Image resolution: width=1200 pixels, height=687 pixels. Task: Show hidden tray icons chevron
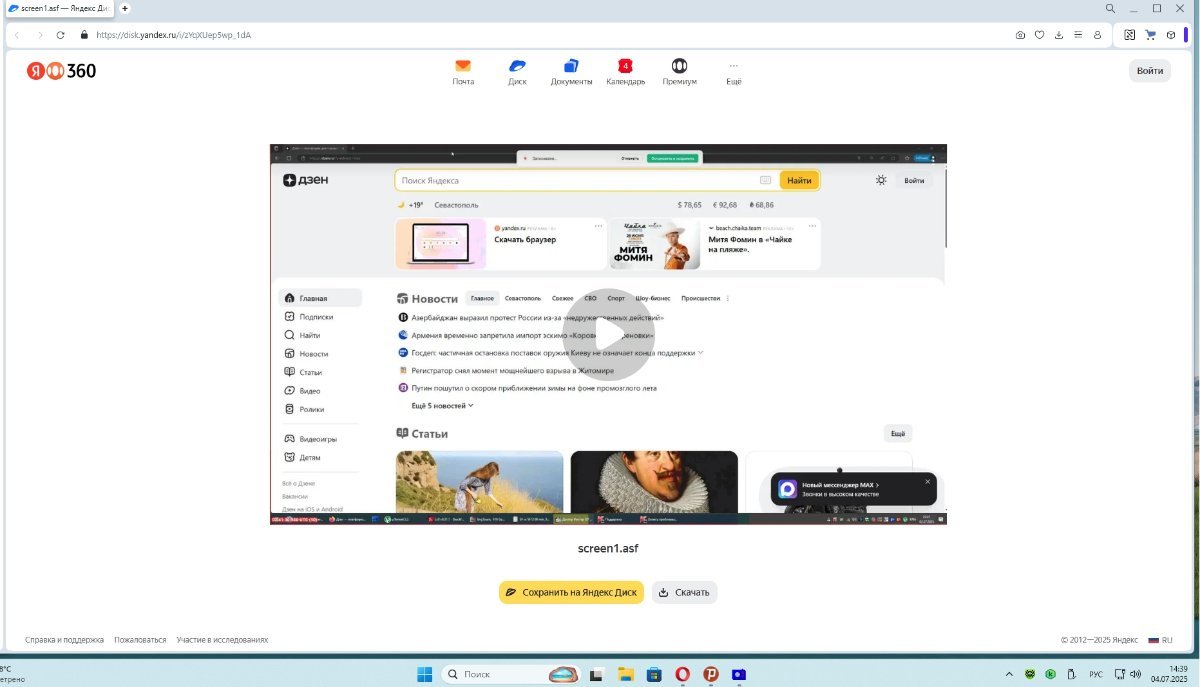point(1009,674)
